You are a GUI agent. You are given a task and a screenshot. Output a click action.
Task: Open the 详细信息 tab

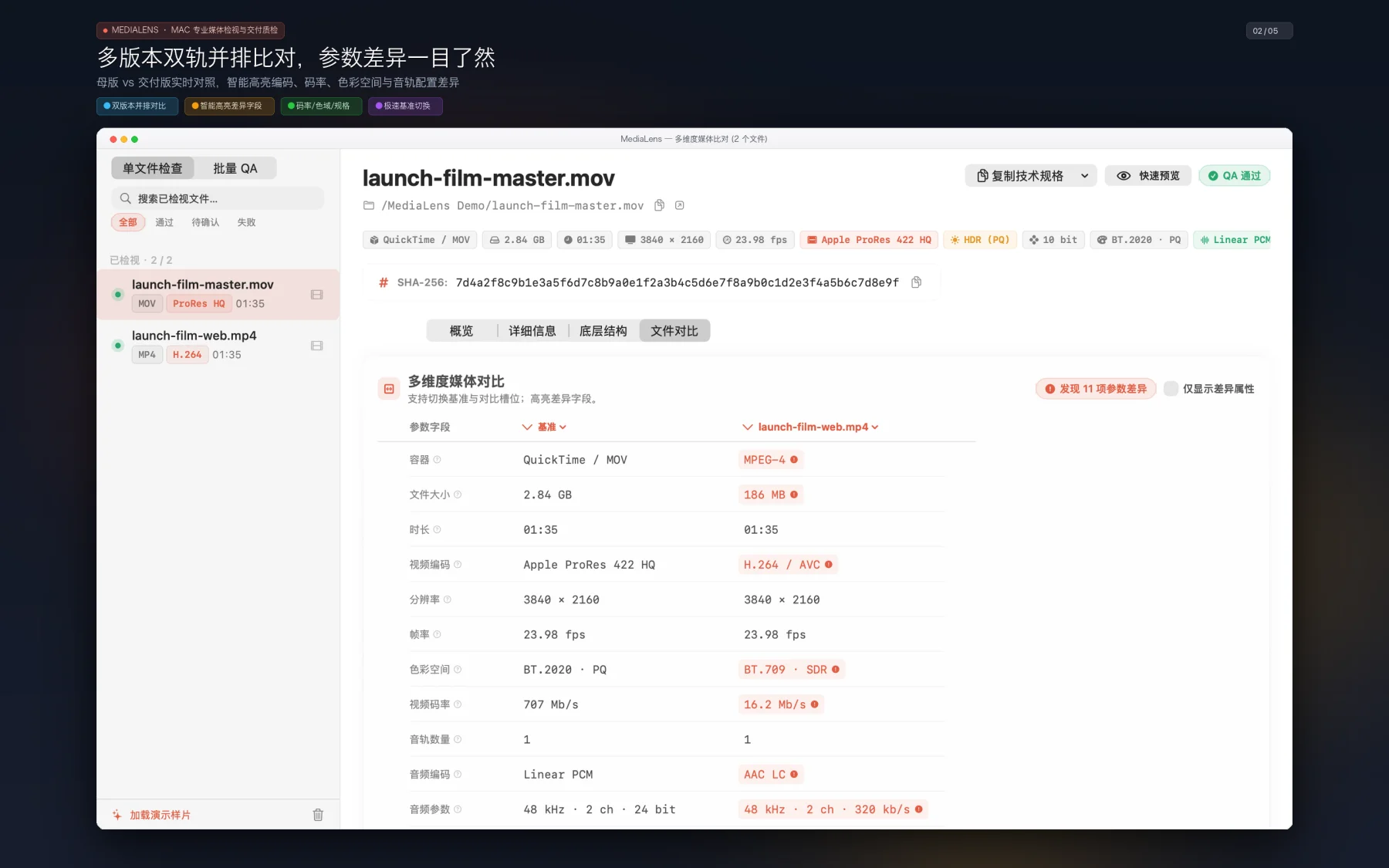coord(532,331)
